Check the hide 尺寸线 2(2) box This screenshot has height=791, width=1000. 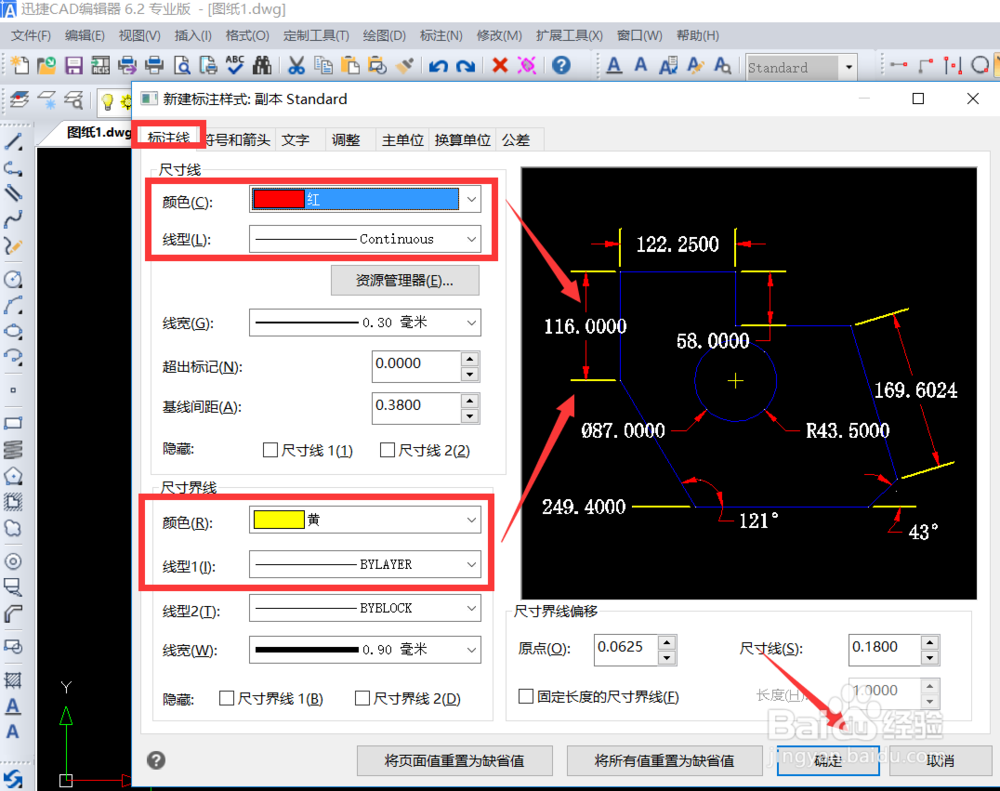click(x=387, y=450)
